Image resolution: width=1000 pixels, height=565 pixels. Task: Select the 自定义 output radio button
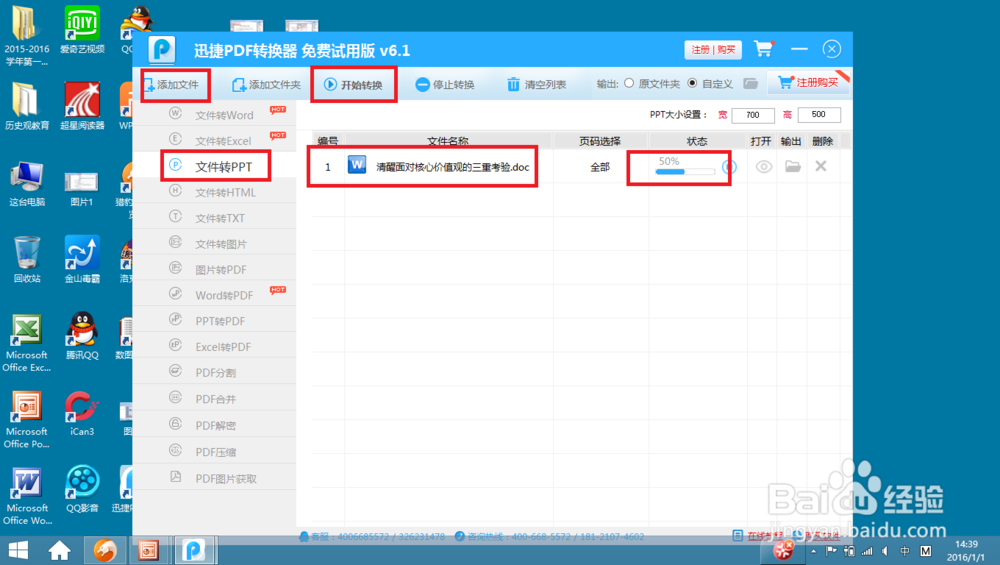[x=692, y=84]
